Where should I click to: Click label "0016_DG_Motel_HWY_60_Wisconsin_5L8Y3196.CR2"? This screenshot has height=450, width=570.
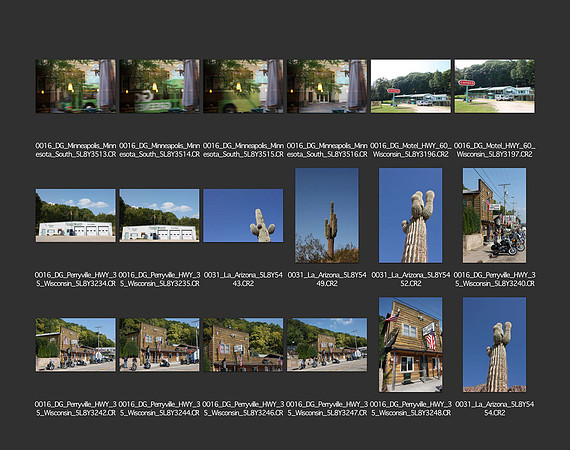[x=411, y=150]
